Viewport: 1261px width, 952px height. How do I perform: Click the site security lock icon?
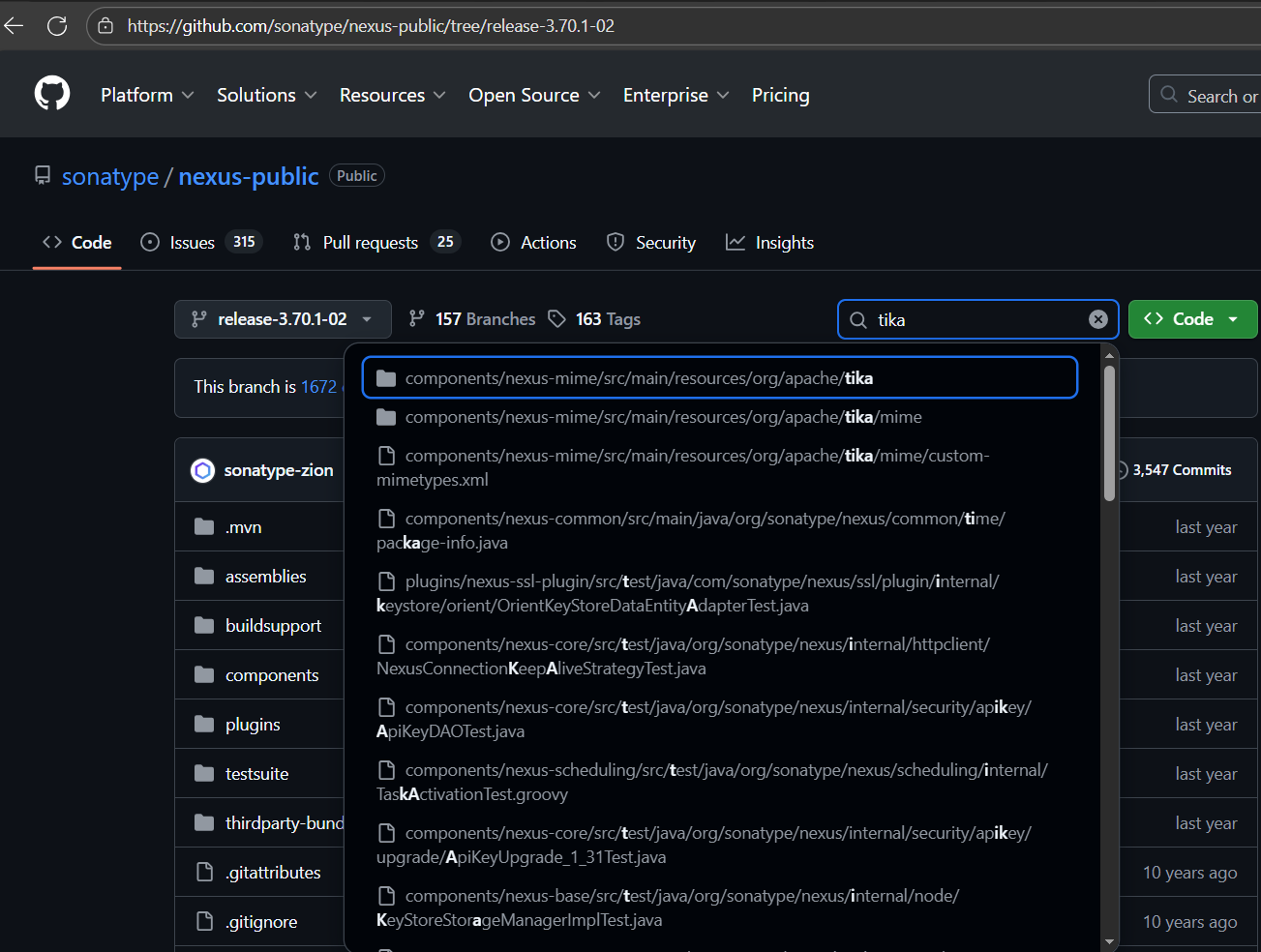(x=105, y=26)
